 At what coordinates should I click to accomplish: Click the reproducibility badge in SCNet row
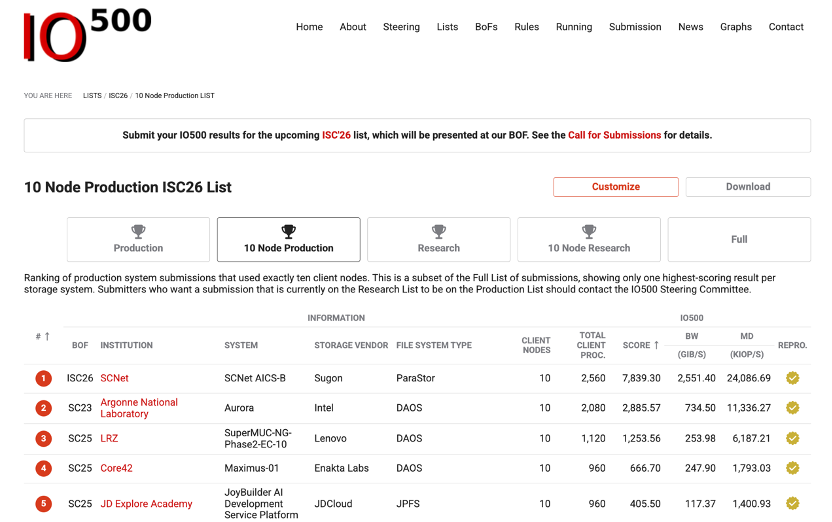click(x=793, y=378)
